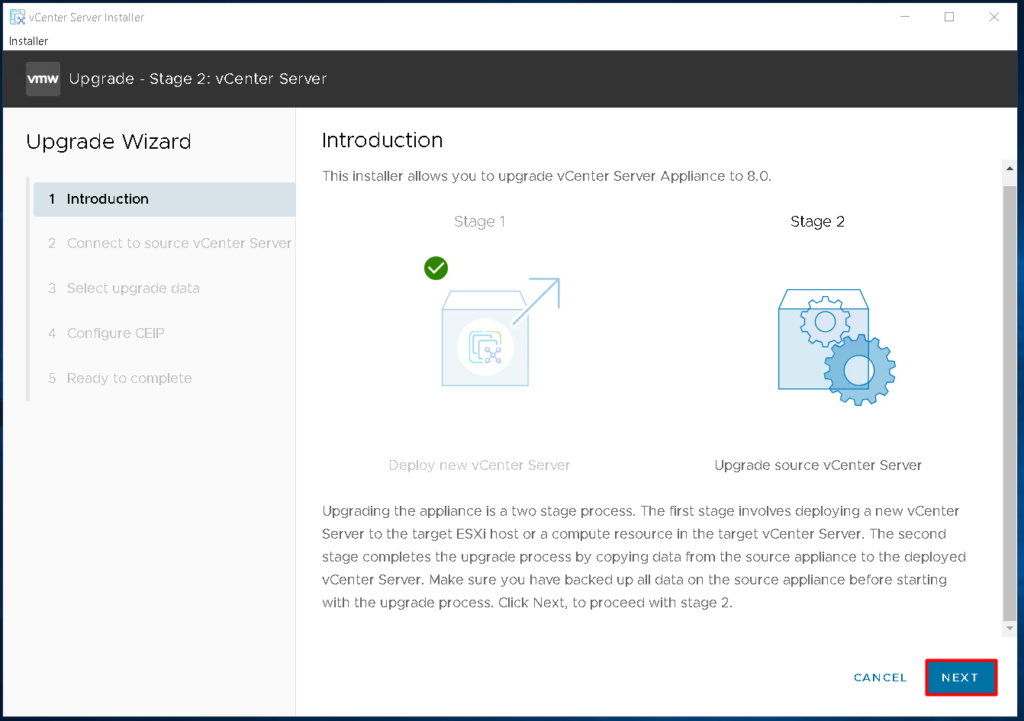
Task: Click the green checkmark above Stage 1
Action: (436, 268)
